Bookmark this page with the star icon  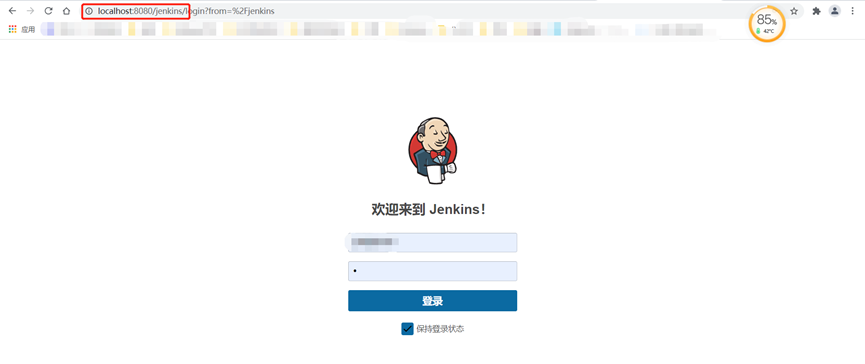coord(794,11)
